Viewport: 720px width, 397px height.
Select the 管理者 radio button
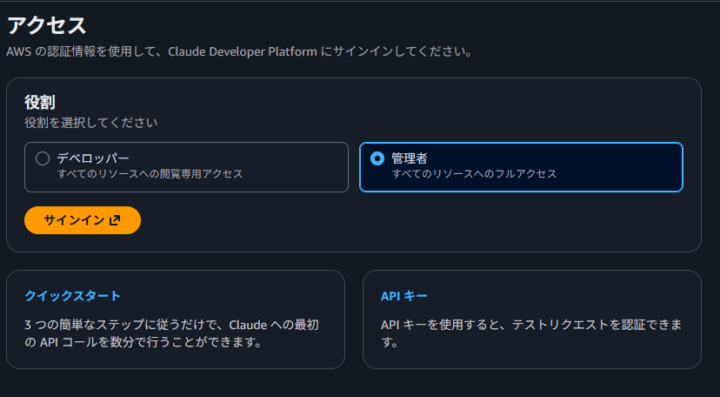(x=377, y=159)
